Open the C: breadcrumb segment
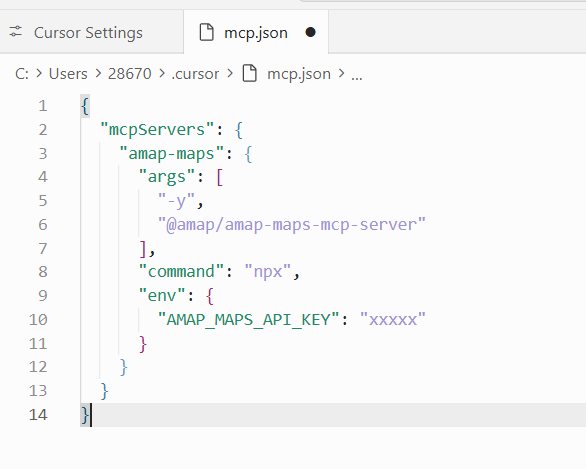 [x=22, y=74]
